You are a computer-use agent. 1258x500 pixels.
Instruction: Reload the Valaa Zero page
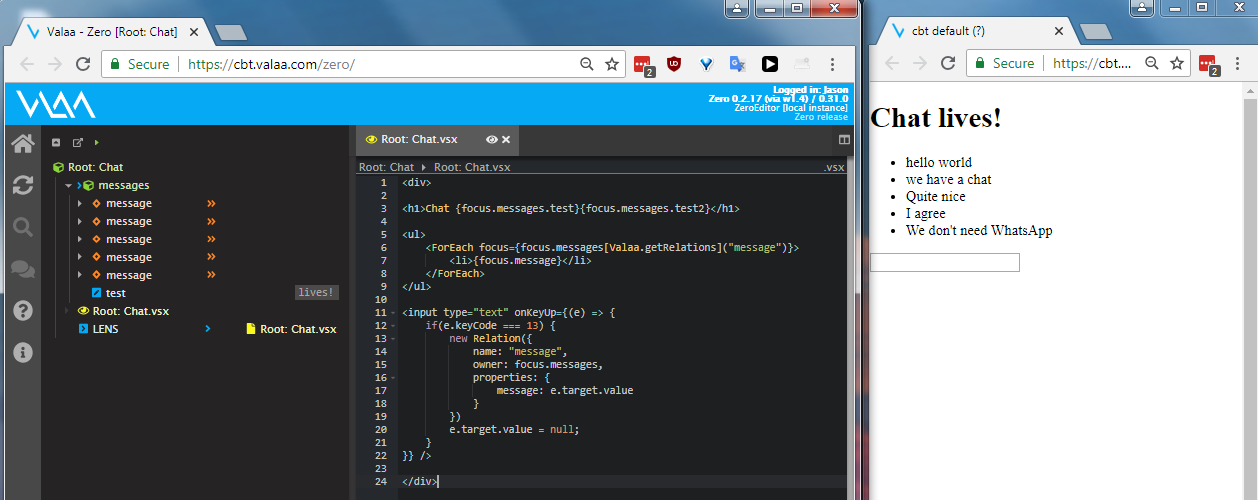pos(82,64)
